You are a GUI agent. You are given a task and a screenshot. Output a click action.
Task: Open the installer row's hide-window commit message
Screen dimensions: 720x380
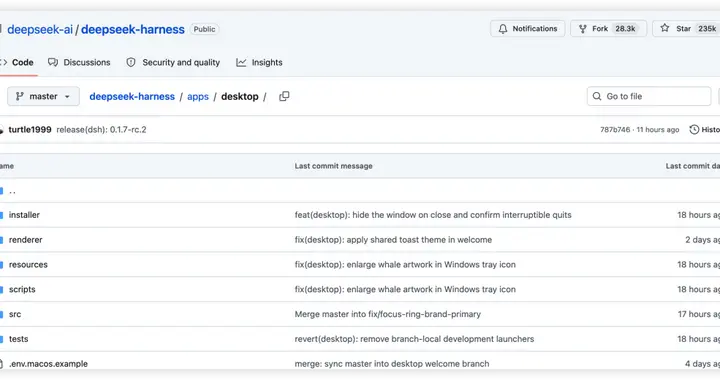433,215
